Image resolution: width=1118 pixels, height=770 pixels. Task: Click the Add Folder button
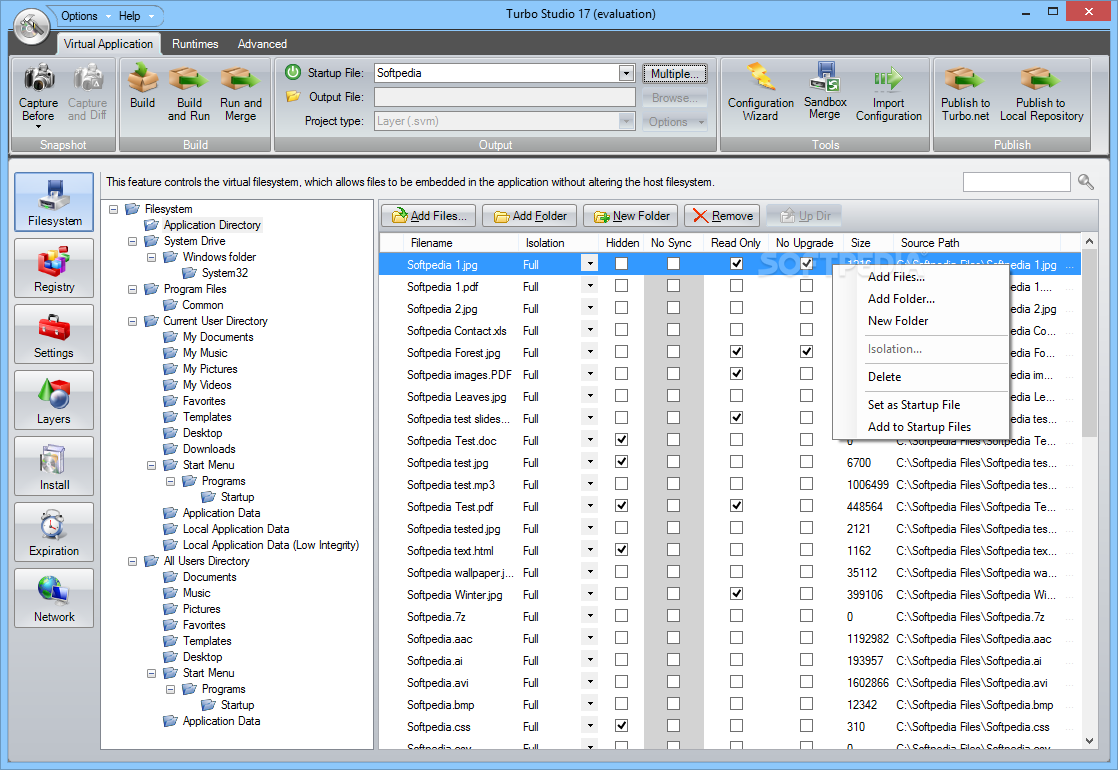tap(530, 216)
